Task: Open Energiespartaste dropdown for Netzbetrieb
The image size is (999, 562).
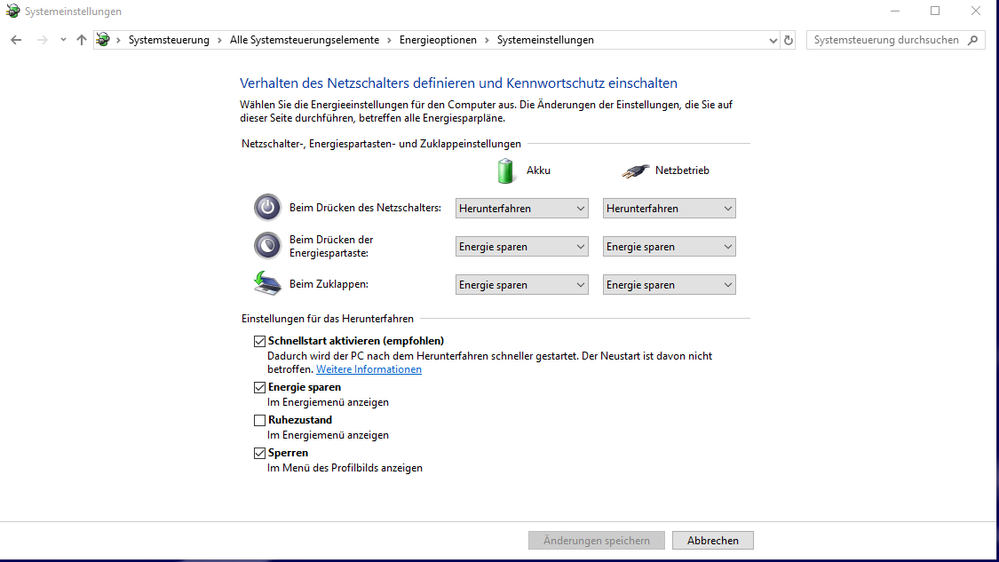Action: tap(669, 246)
